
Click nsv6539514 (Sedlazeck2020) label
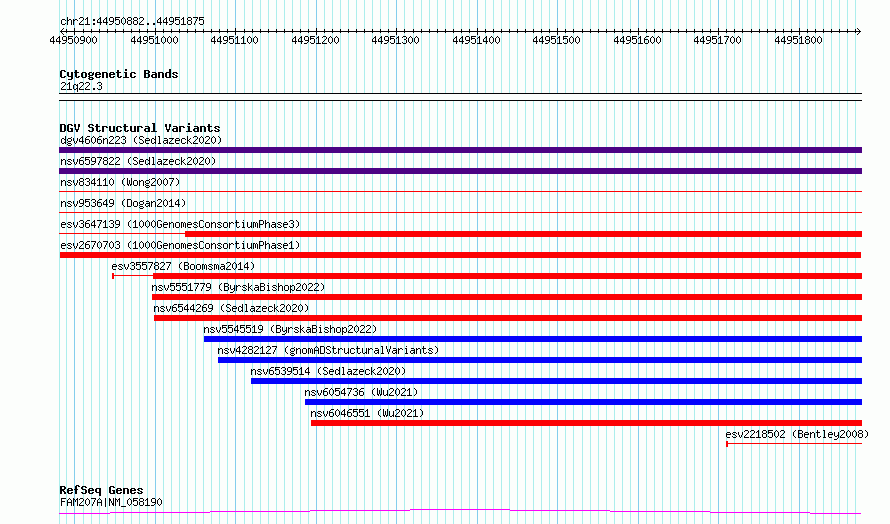click(328, 371)
